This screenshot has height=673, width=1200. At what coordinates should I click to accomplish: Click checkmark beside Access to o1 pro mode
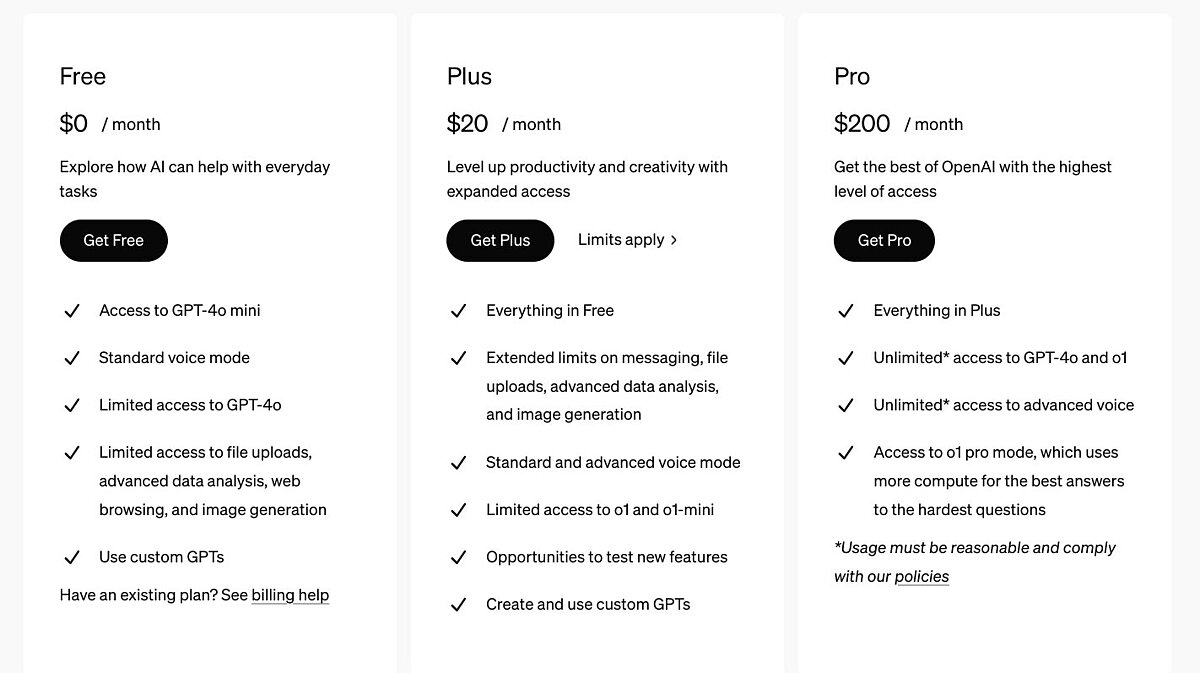(846, 453)
